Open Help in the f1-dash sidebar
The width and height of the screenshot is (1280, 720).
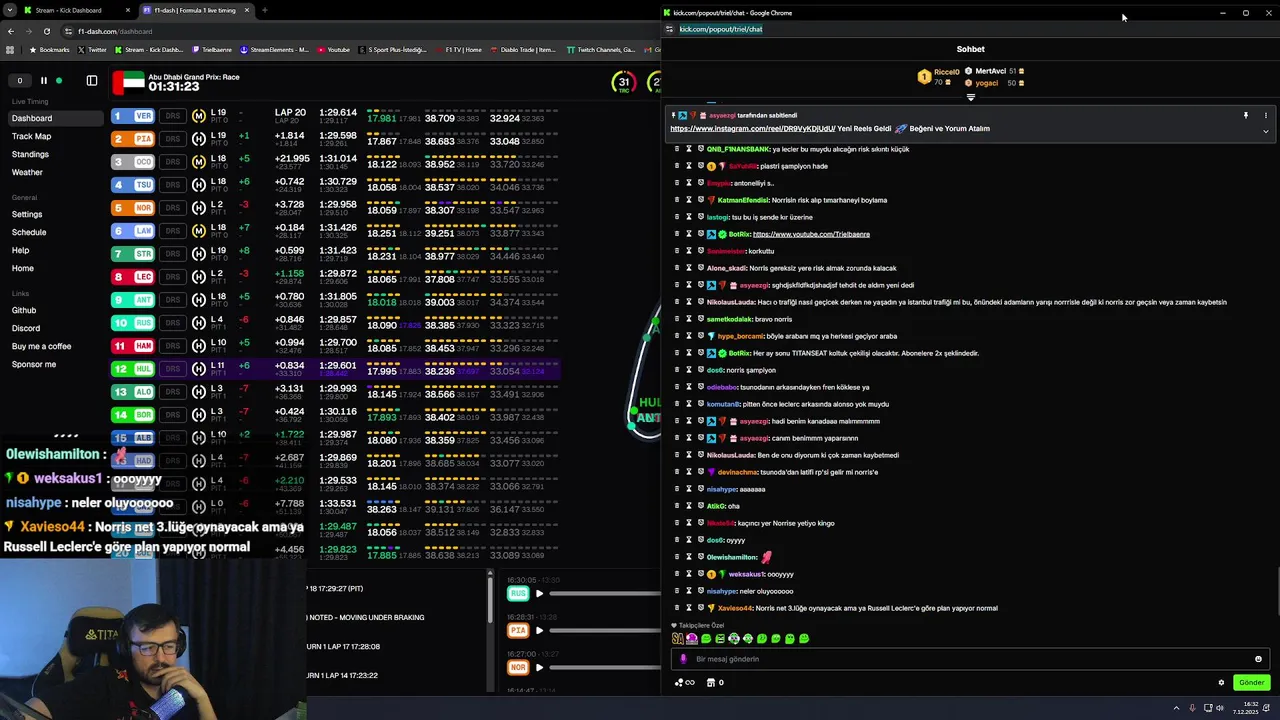click(20, 250)
